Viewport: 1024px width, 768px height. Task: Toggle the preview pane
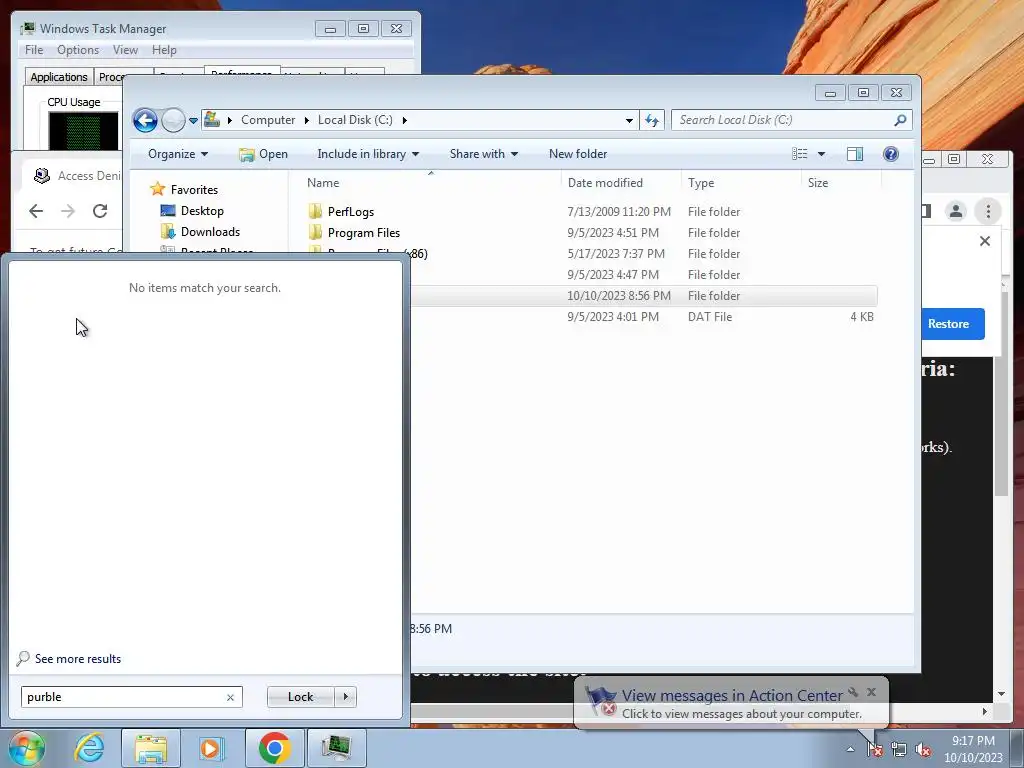tap(855, 154)
